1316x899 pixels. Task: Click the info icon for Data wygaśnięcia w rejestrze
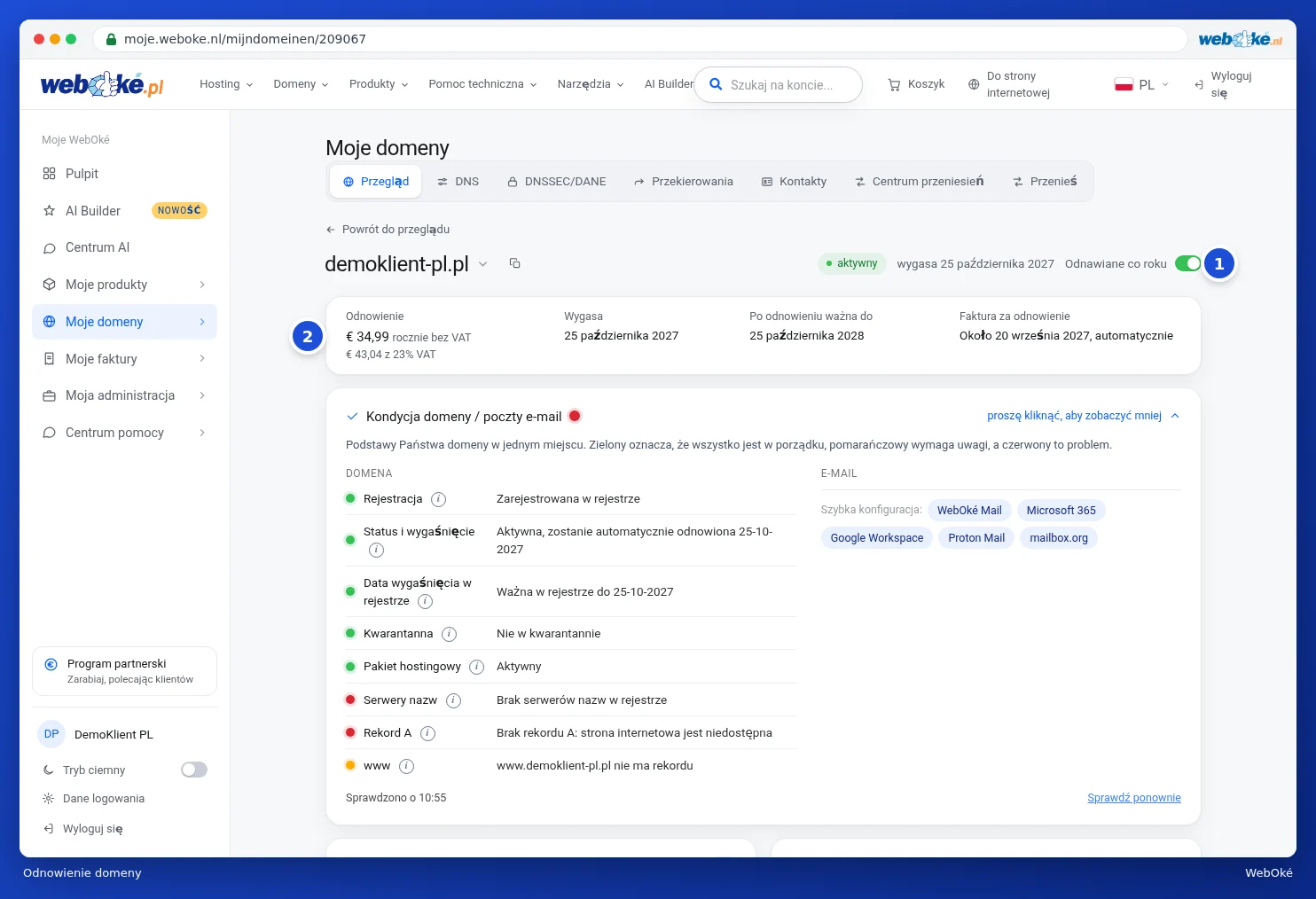[x=425, y=601]
